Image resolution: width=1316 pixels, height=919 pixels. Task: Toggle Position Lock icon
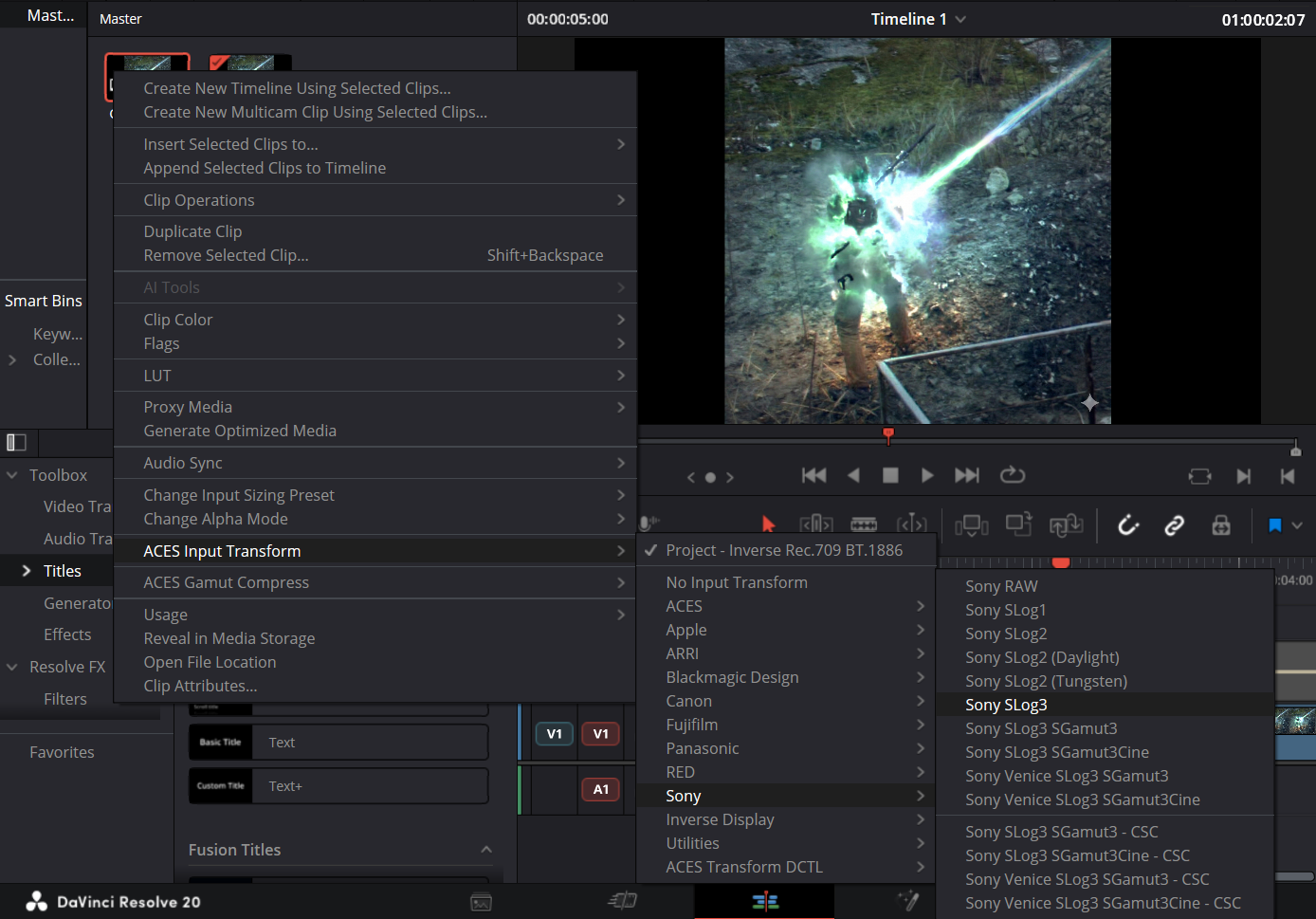[1221, 525]
